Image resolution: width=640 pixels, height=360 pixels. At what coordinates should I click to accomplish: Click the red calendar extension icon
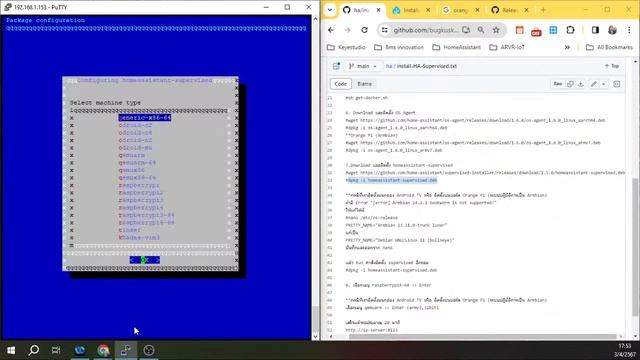pos(519,30)
